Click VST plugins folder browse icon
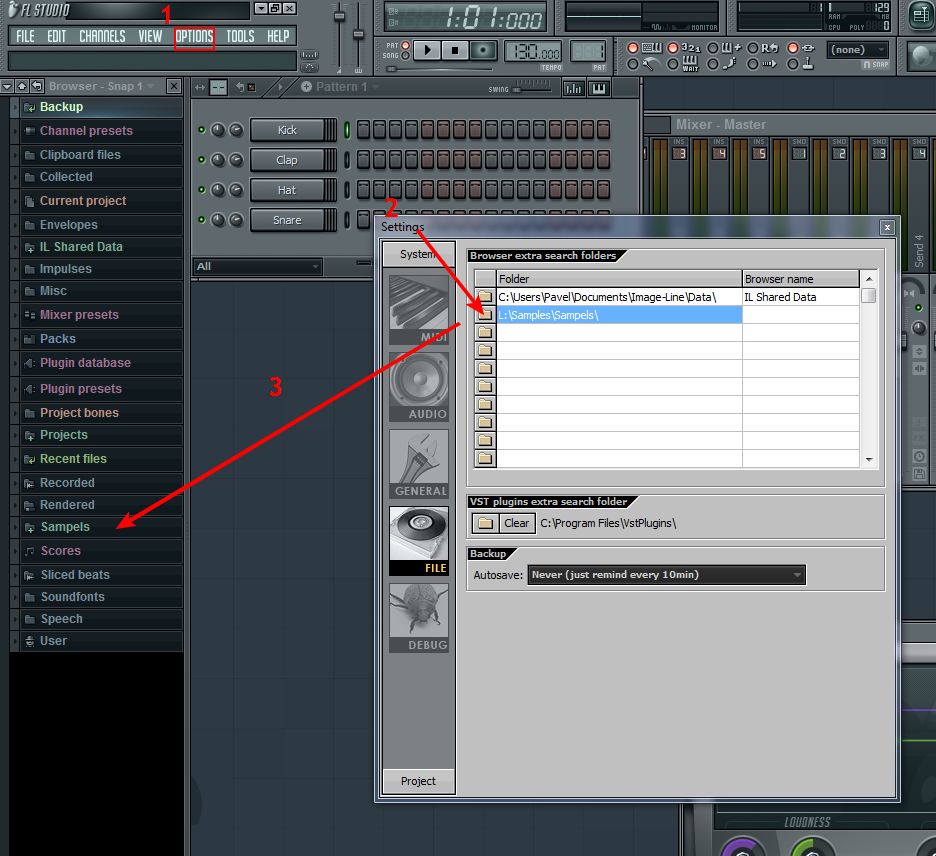 (x=485, y=523)
